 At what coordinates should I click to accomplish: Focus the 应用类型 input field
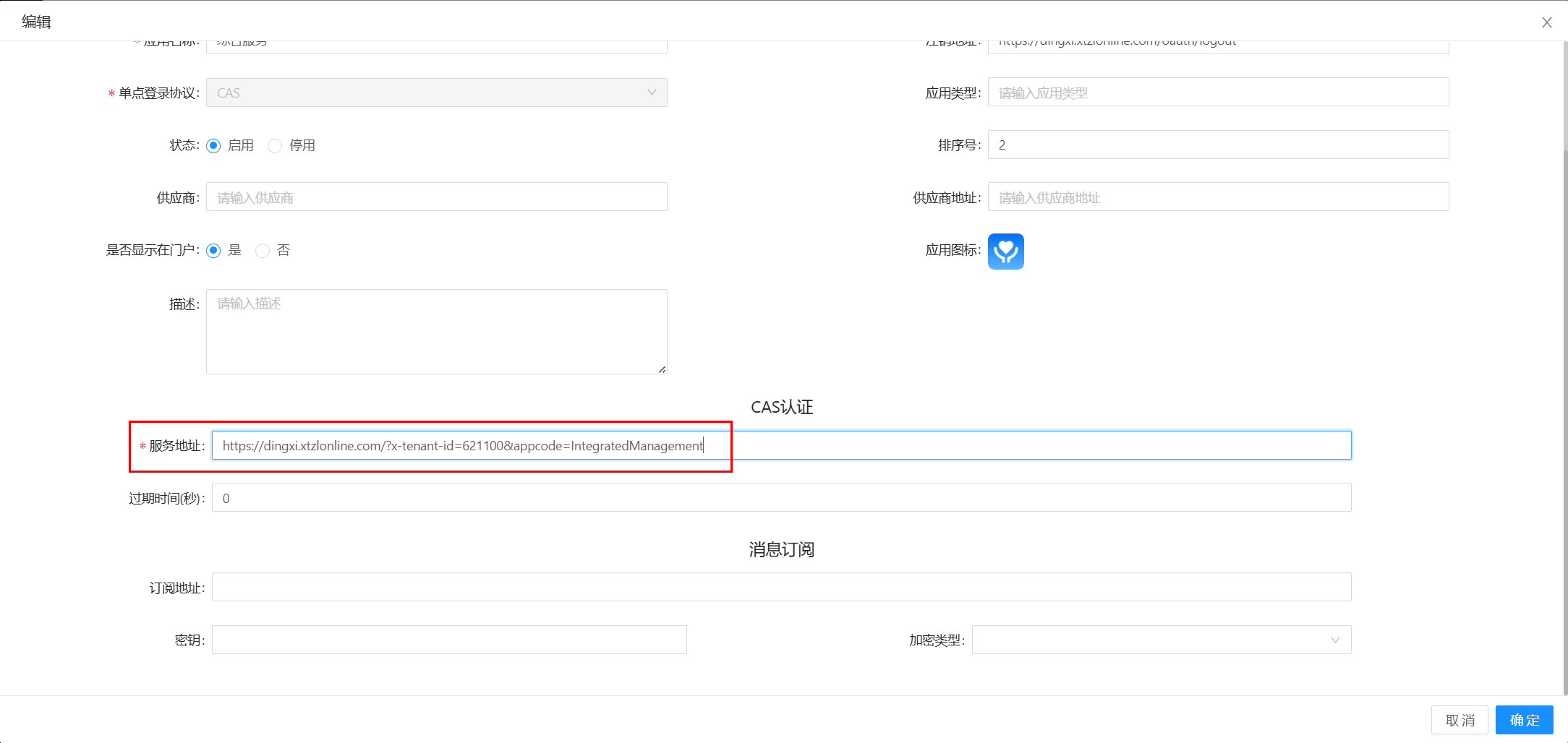(x=1218, y=93)
